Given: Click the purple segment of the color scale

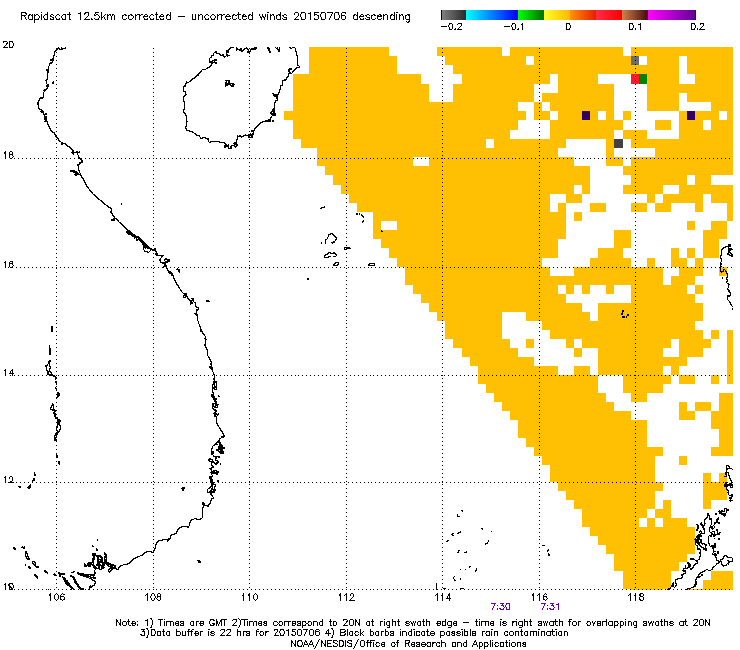Looking at the screenshot, I should click(684, 15).
